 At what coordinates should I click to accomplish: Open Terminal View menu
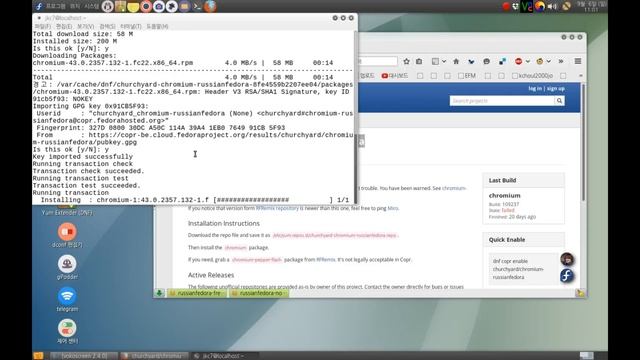[85, 27]
